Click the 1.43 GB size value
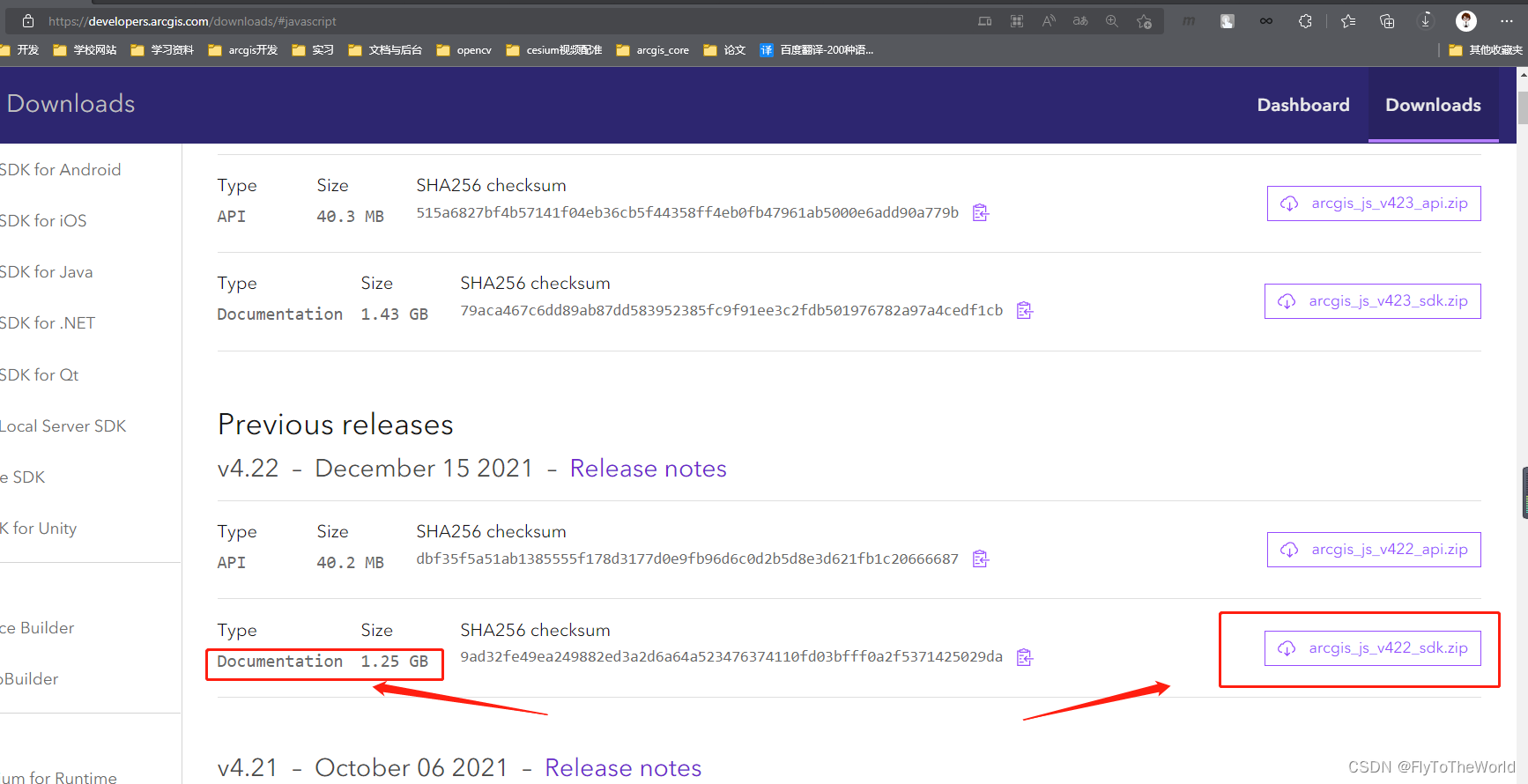1528x784 pixels. pyautogui.click(x=394, y=314)
